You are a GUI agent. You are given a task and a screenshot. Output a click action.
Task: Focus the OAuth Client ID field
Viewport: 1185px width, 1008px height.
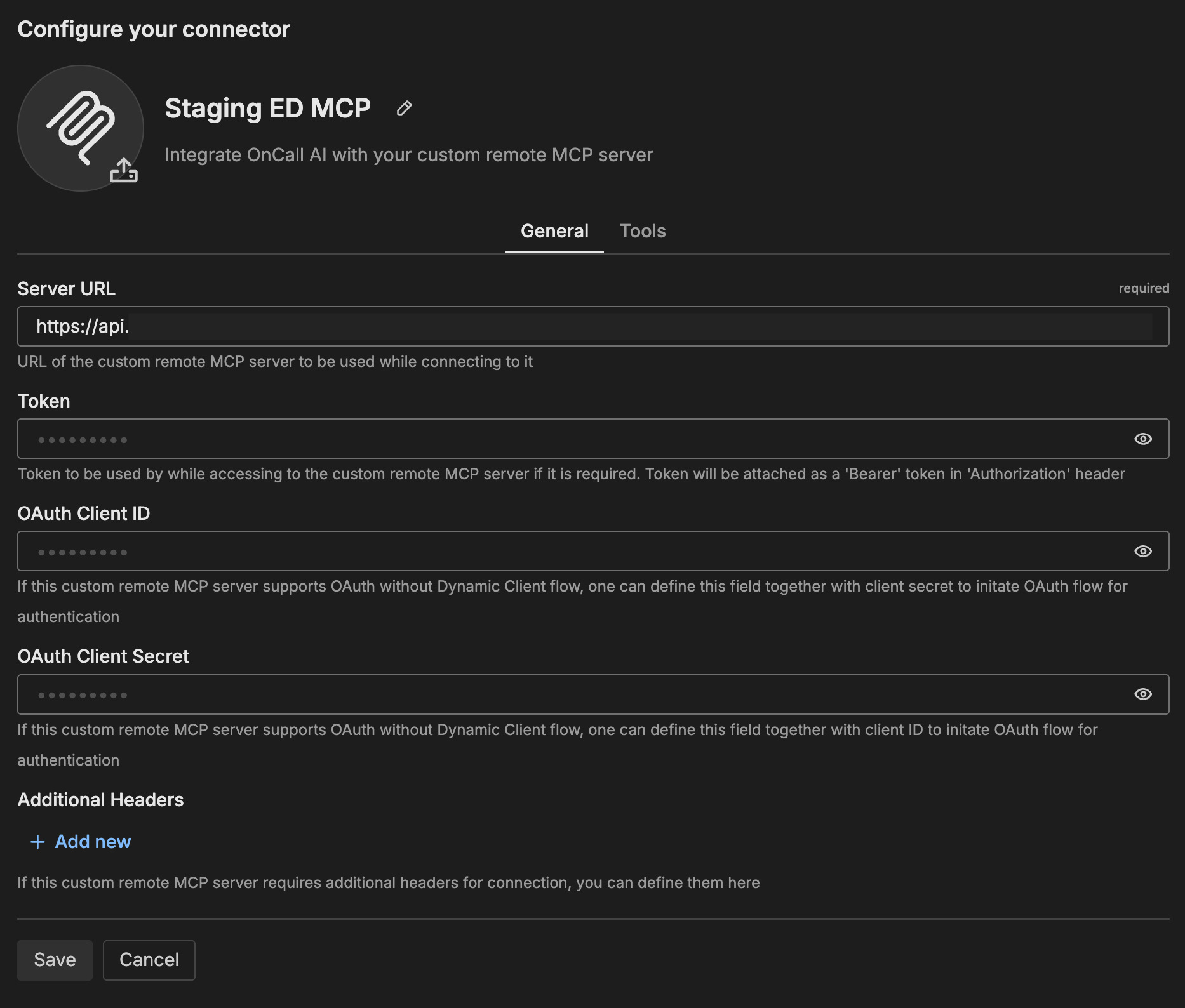click(x=572, y=552)
